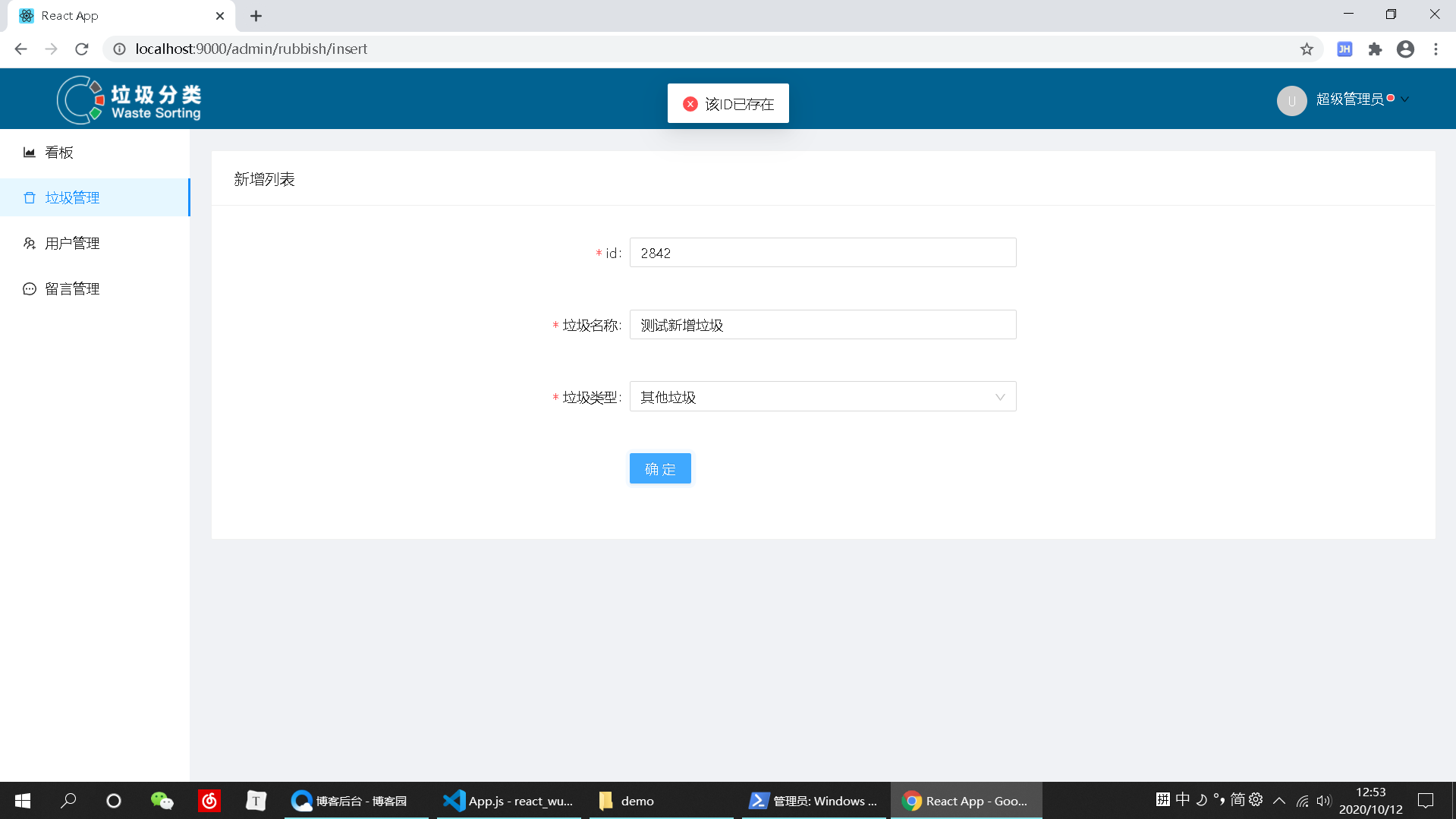Open the Chrome three-dot menu
The width and height of the screenshot is (1456, 819).
1436,49
